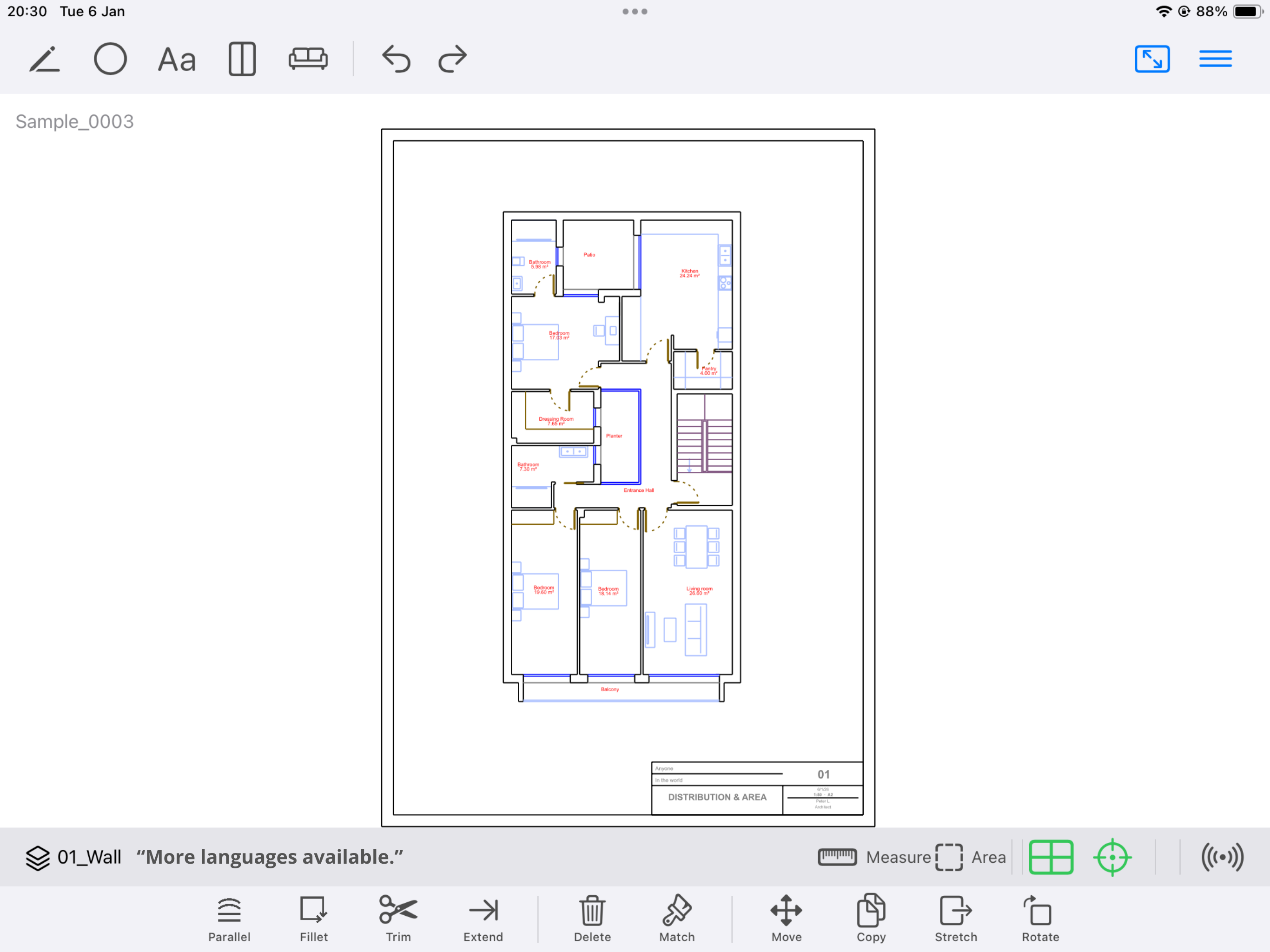Open the hamburger menu
Image resolution: width=1270 pixels, height=952 pixels.
pyautogui.click(x=1216, y=58)
